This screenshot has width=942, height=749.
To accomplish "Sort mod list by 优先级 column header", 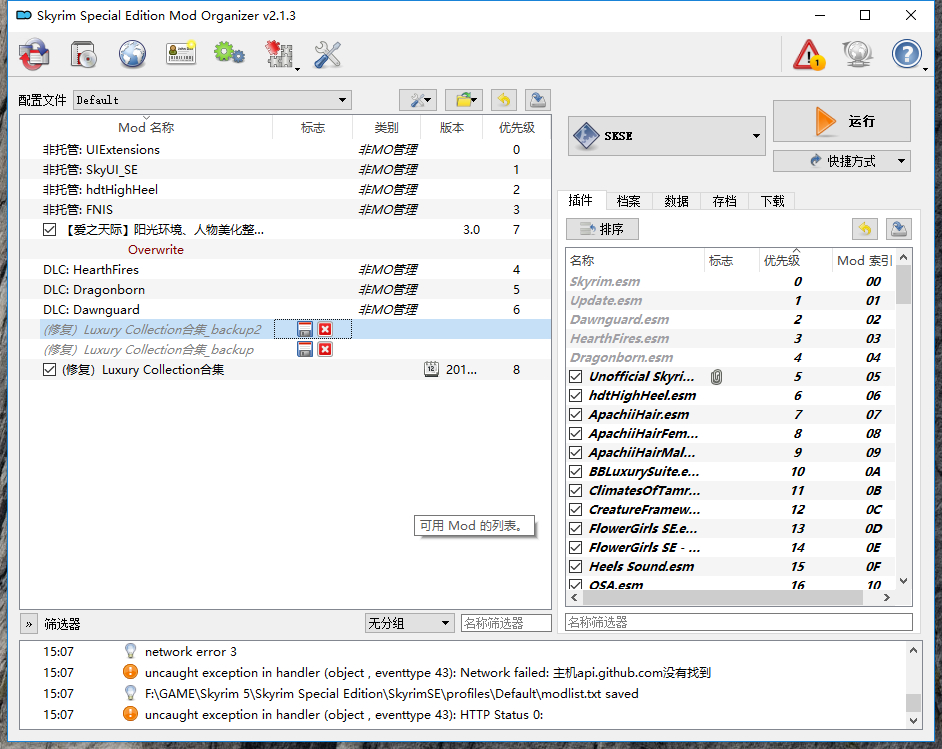I will click(516, 127).
